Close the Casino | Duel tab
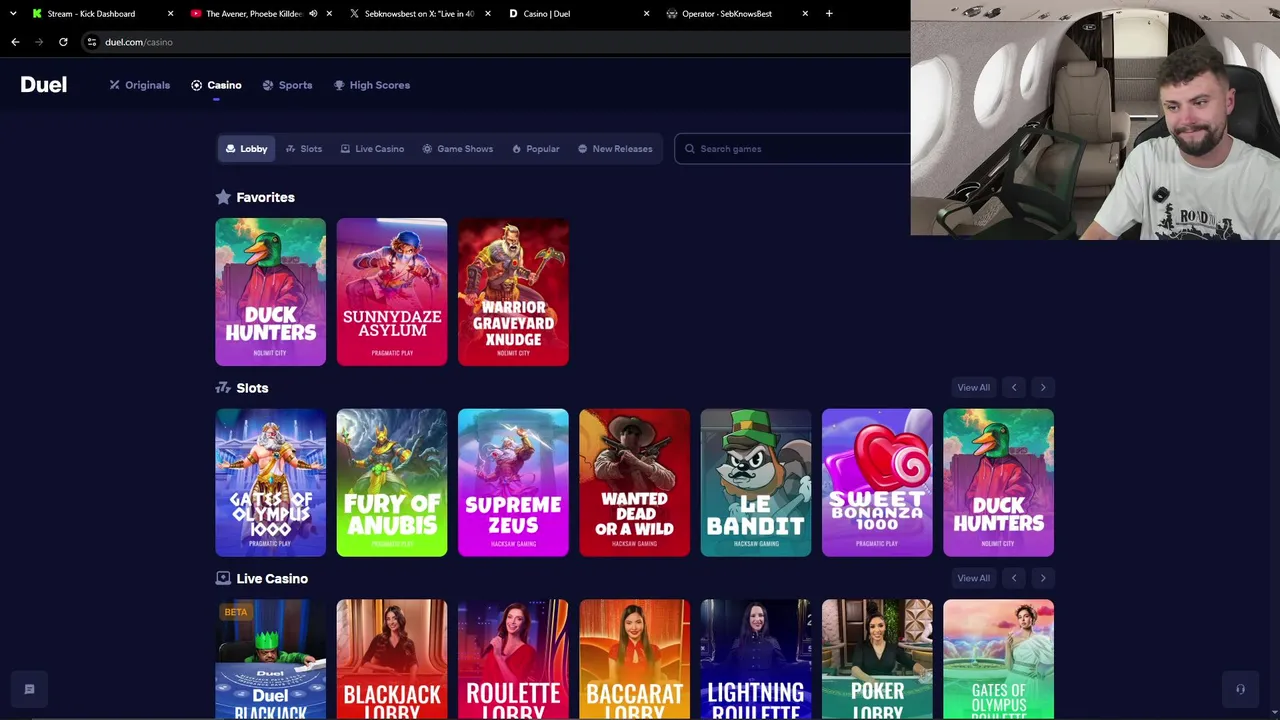Screen dimensions: 1280x720 click(646, 14)
